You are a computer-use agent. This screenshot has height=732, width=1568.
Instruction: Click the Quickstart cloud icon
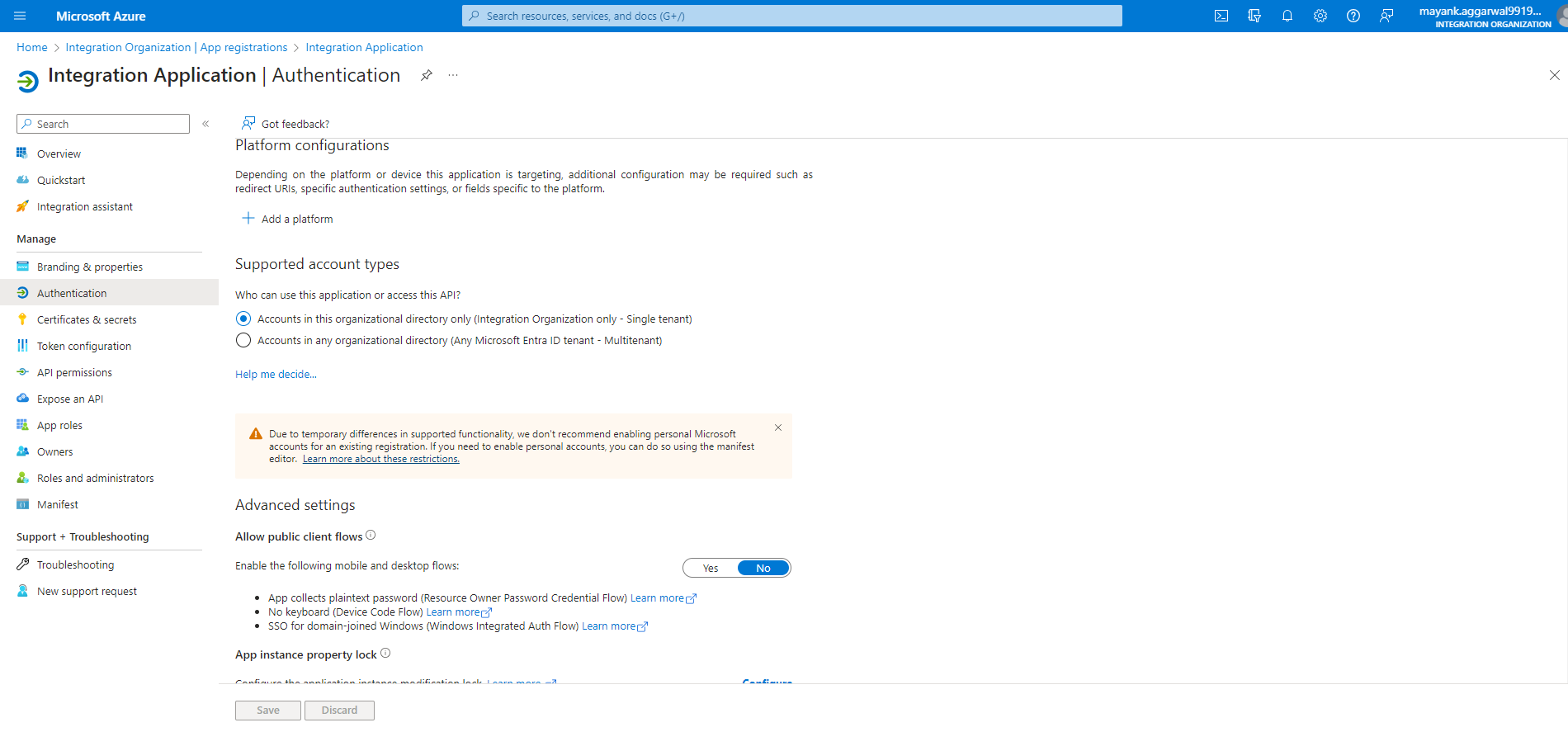[22, 180]
